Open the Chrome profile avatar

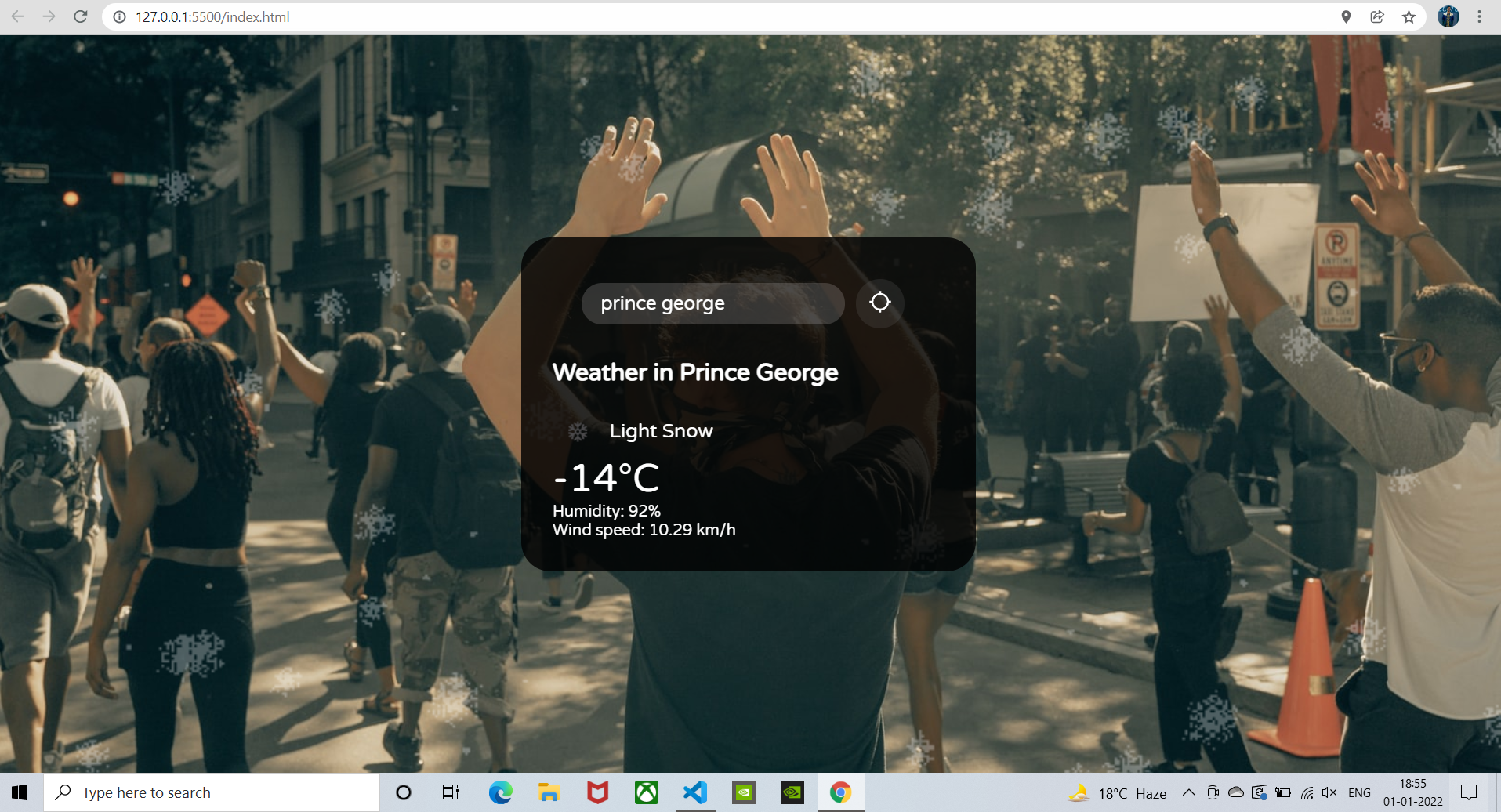click(1448, 16)
